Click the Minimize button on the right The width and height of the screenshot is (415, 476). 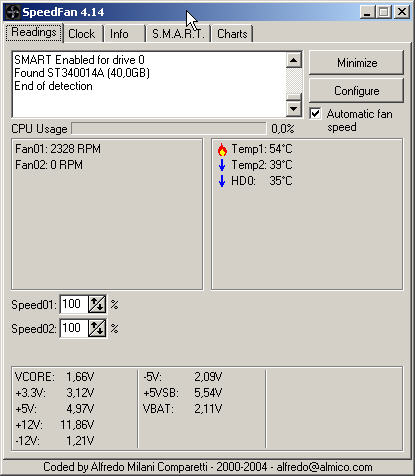(356, 63)
